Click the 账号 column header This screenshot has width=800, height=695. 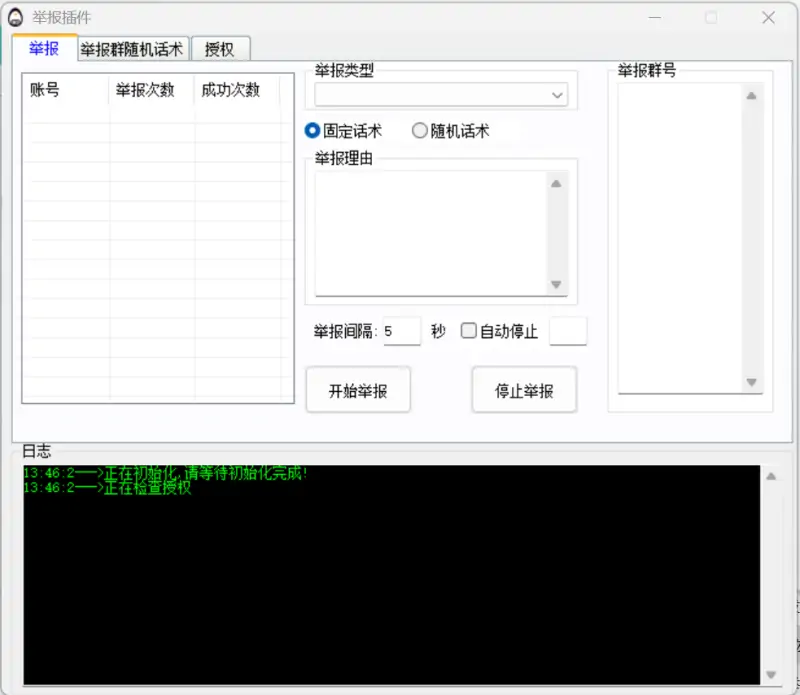pos(45,89)
